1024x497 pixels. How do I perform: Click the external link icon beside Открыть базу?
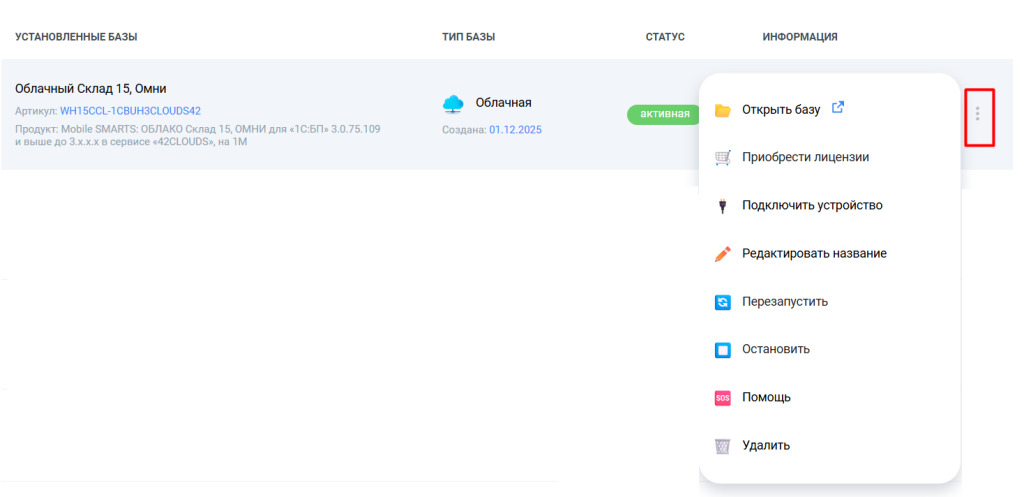click(838, 109)
